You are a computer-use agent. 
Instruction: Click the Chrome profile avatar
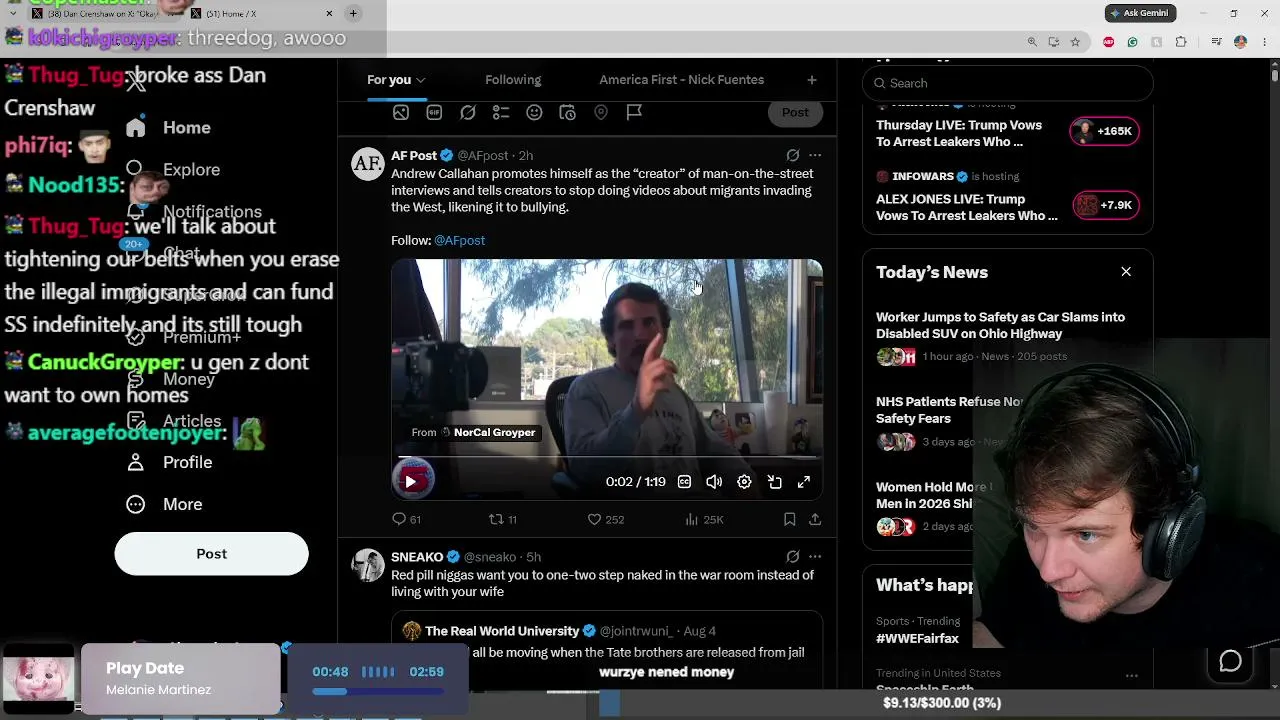1240,42
